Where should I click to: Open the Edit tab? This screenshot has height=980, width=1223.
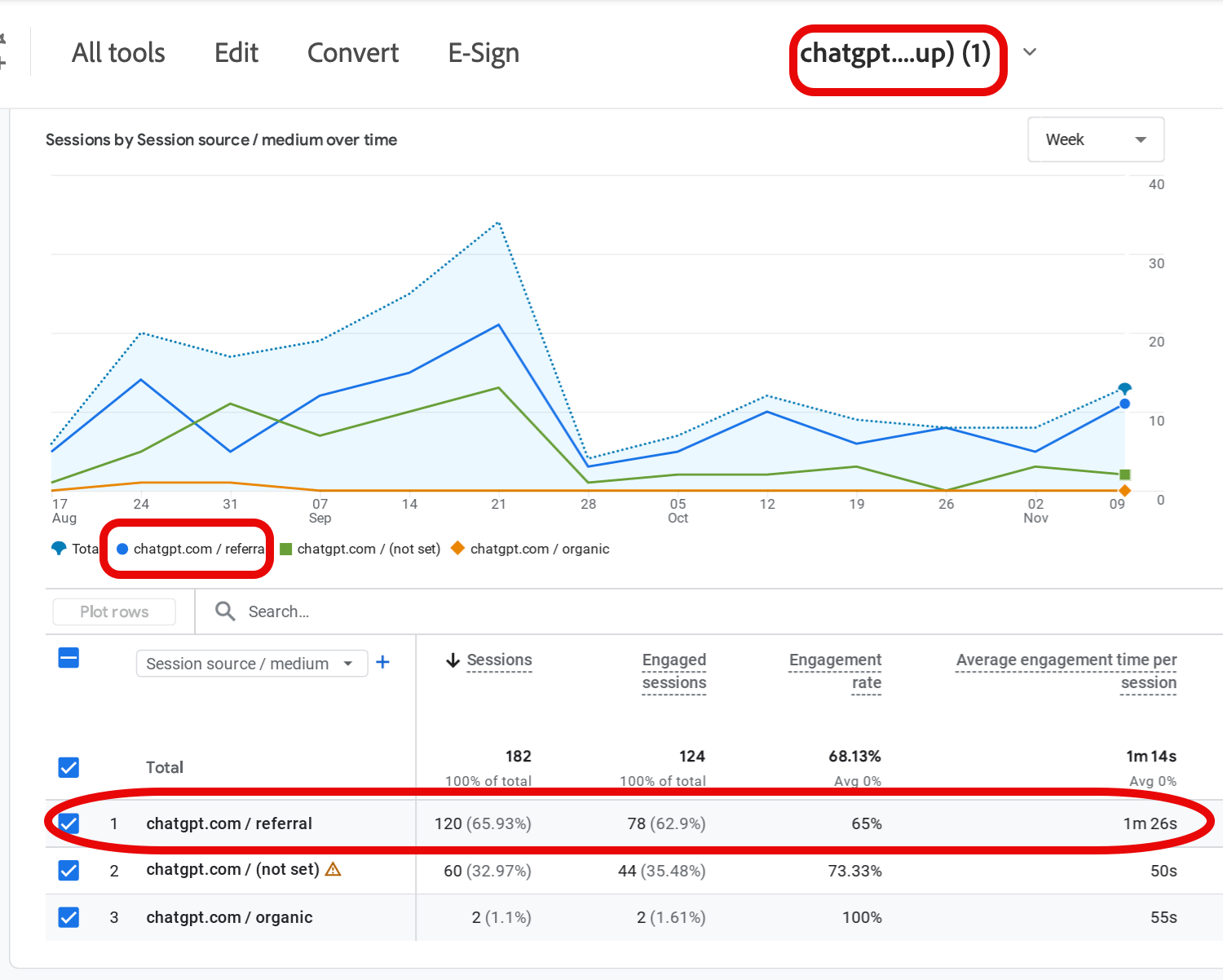click(x=236, y=53)
